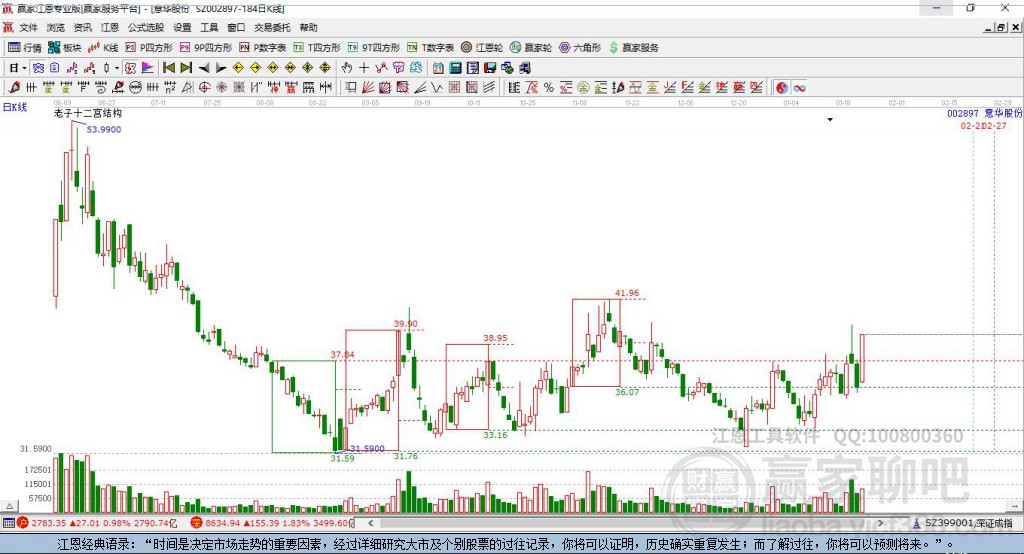Open the 资讯 menu

click(x=82, y=27)
